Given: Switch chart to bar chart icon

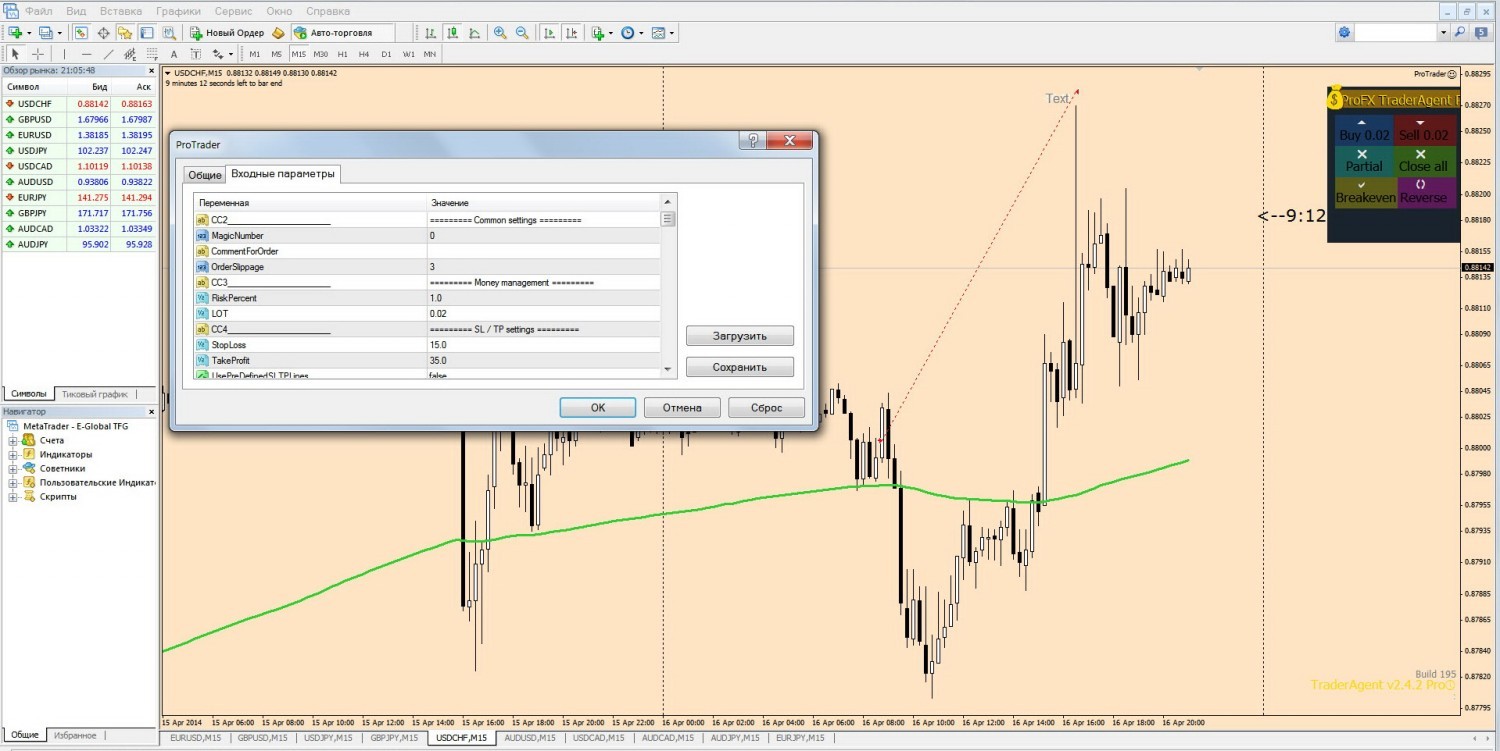Looking at the screenshot, I should point(431,33).
